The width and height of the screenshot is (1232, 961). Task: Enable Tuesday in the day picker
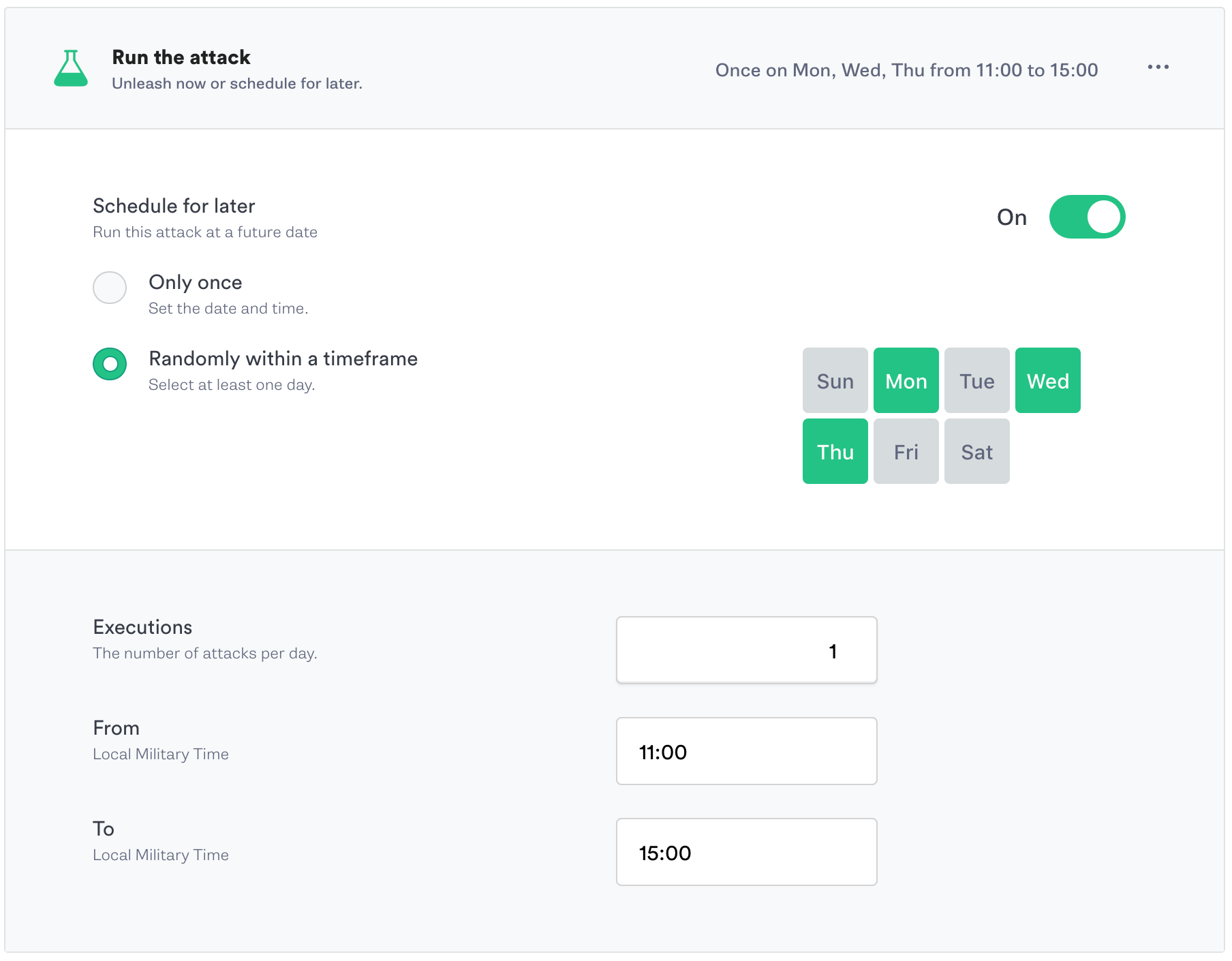pos(976,380)
